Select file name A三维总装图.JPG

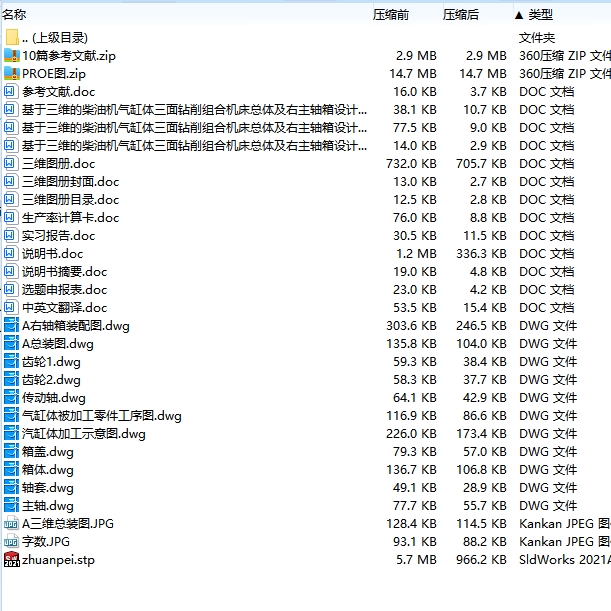tap(68, 523)
